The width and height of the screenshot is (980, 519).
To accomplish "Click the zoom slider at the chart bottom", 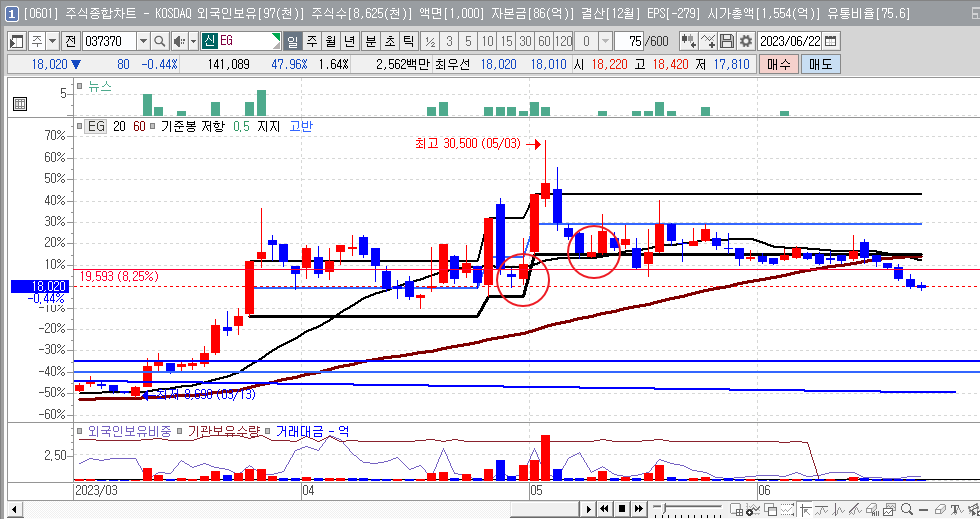I will [688, 509].
